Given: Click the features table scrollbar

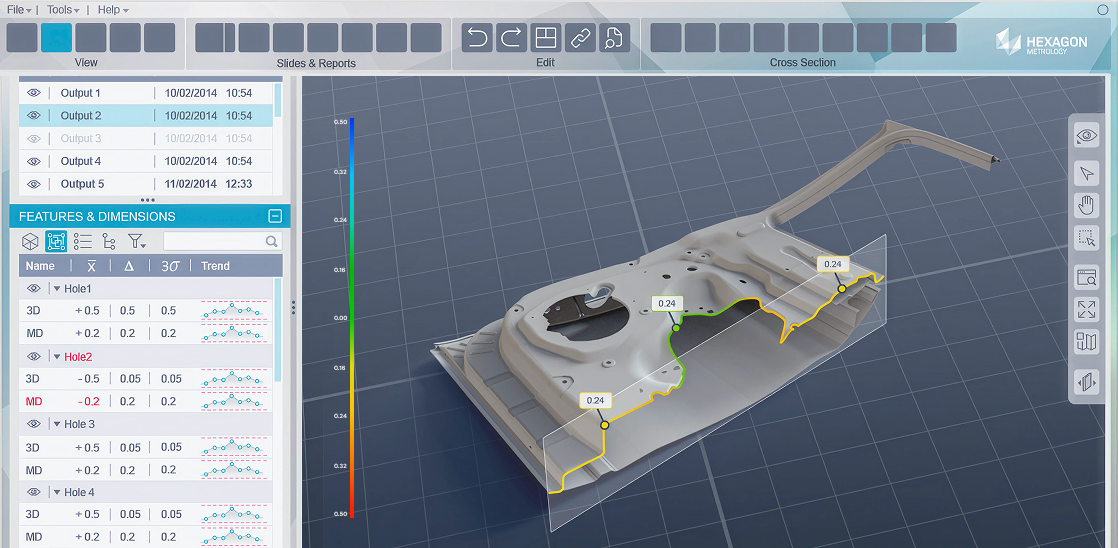Looking at the screenshot, I should pos(278,330).
